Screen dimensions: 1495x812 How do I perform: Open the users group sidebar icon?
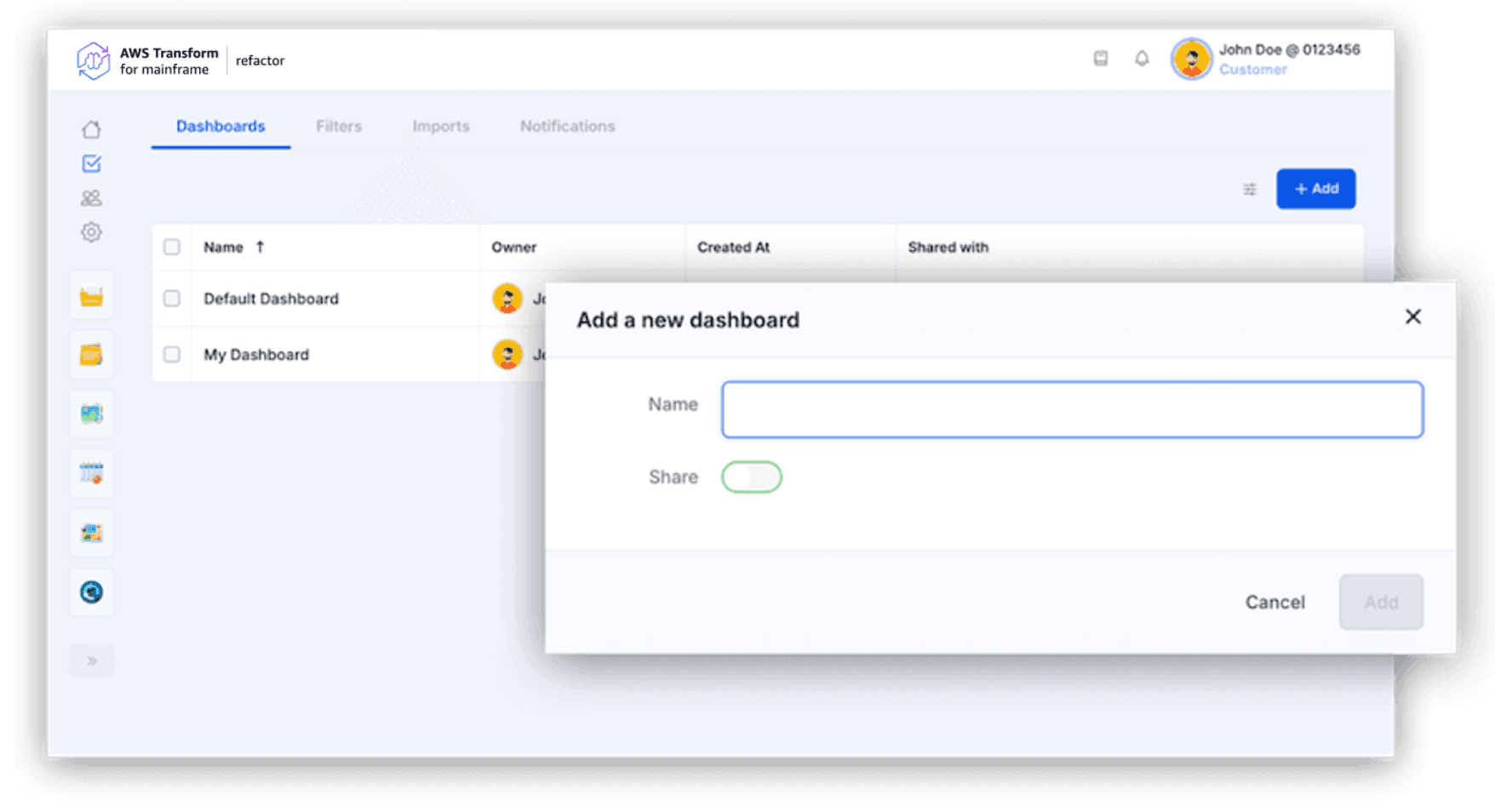coord(91,198)
